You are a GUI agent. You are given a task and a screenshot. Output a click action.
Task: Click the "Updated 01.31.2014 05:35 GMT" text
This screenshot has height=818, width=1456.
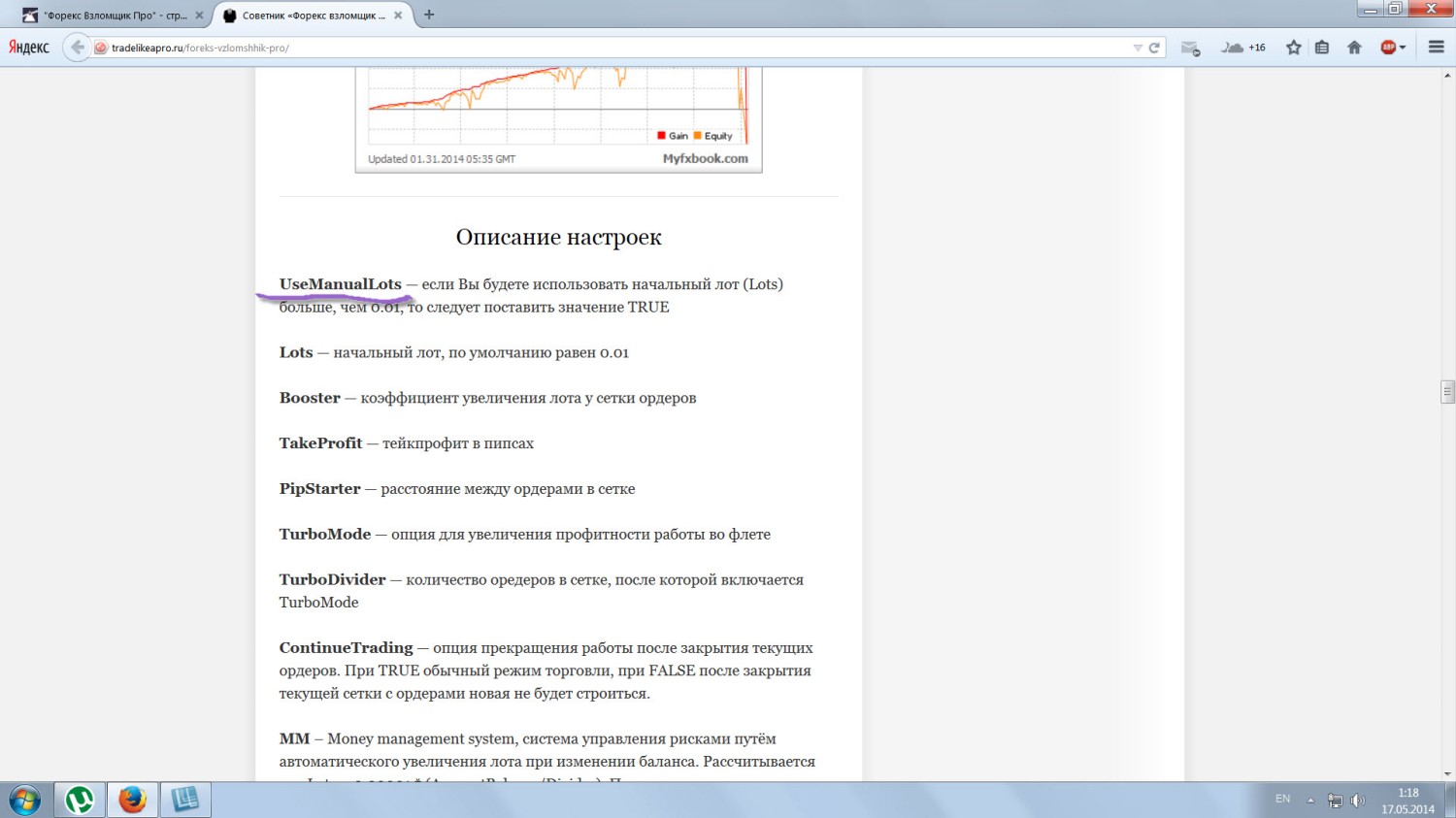pos(442,159)
